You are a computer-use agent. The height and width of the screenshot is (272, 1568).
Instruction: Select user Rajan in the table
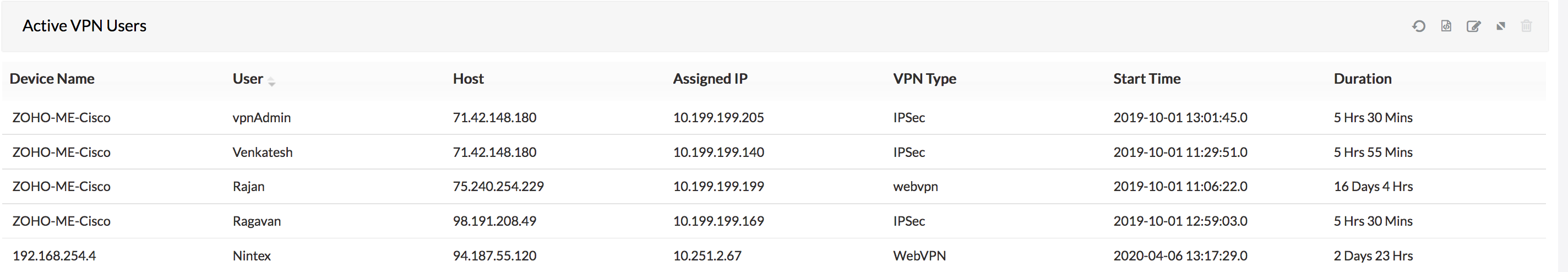pyautogui.click(x=248, y=187)
